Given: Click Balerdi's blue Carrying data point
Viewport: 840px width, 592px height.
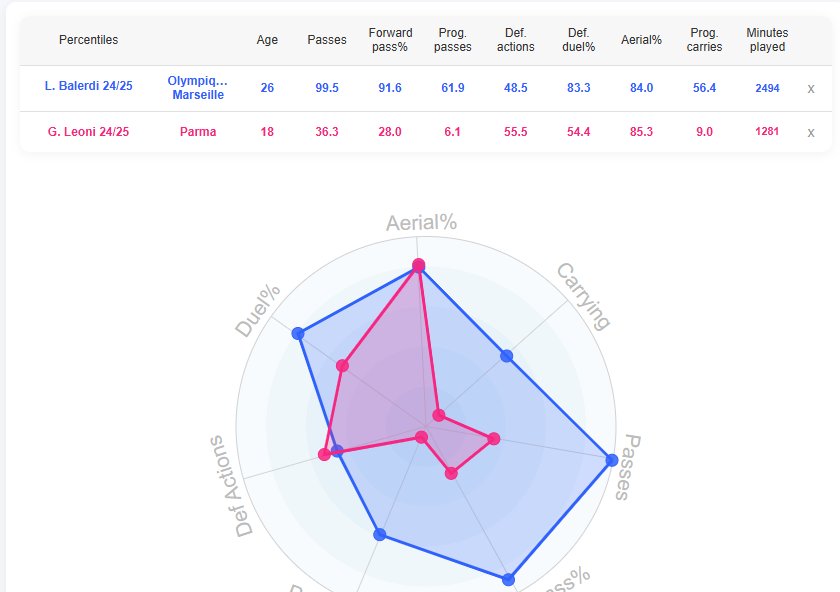Looking at the screenshot, I should coord(506,356).
